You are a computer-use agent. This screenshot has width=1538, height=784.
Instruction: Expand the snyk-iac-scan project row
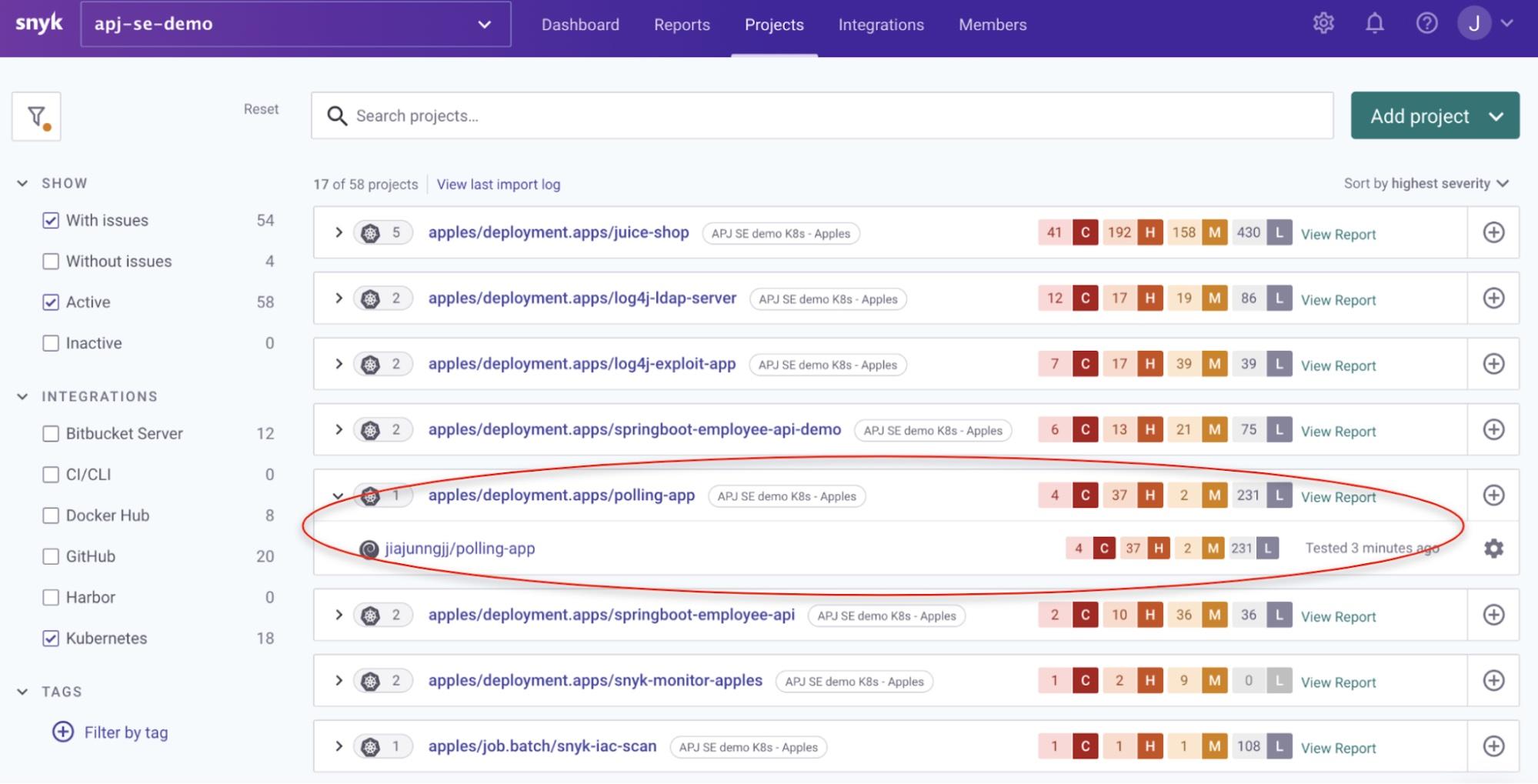[x=339, y=746]
